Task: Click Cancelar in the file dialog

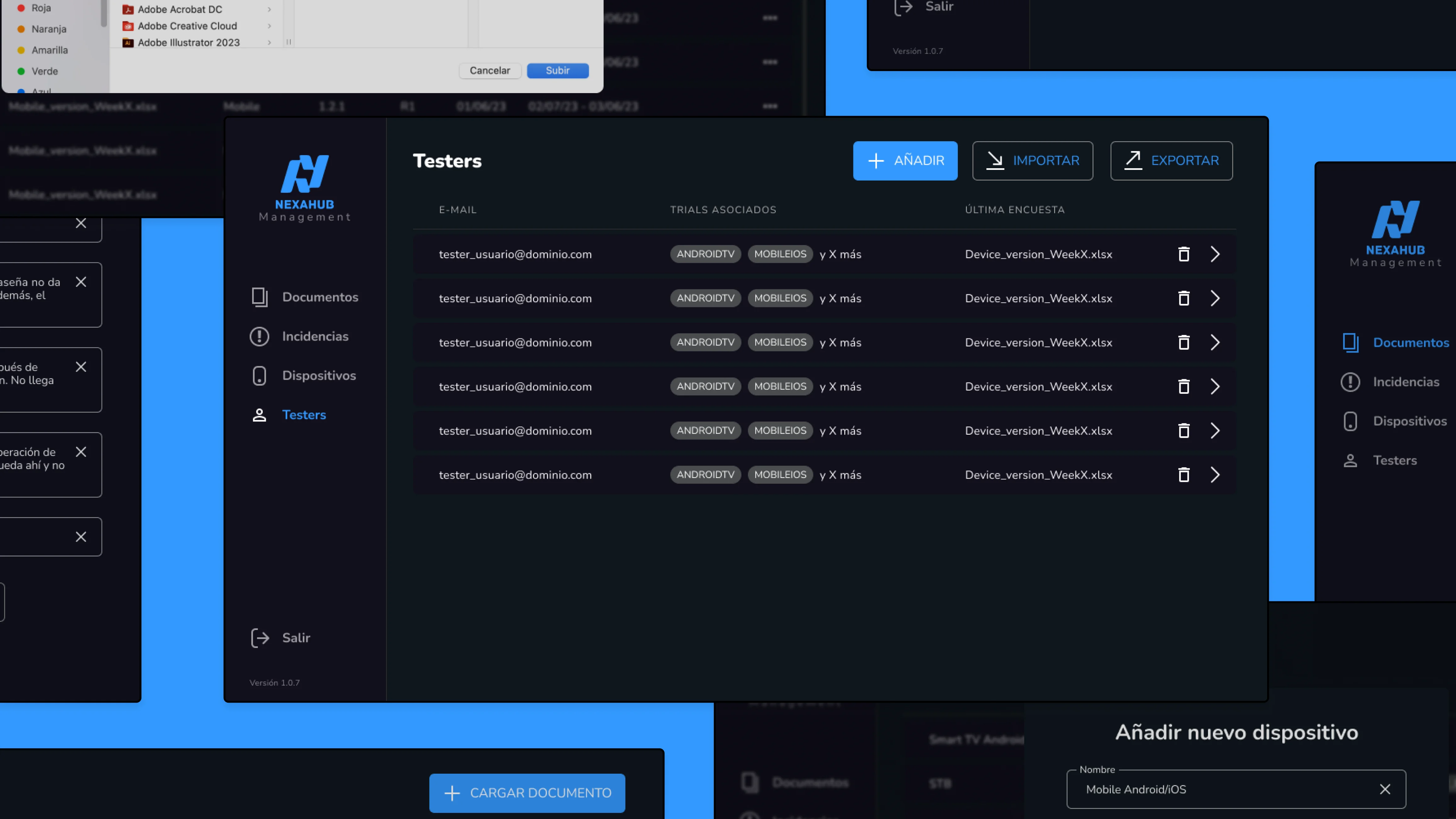Action: click(489, 71)
